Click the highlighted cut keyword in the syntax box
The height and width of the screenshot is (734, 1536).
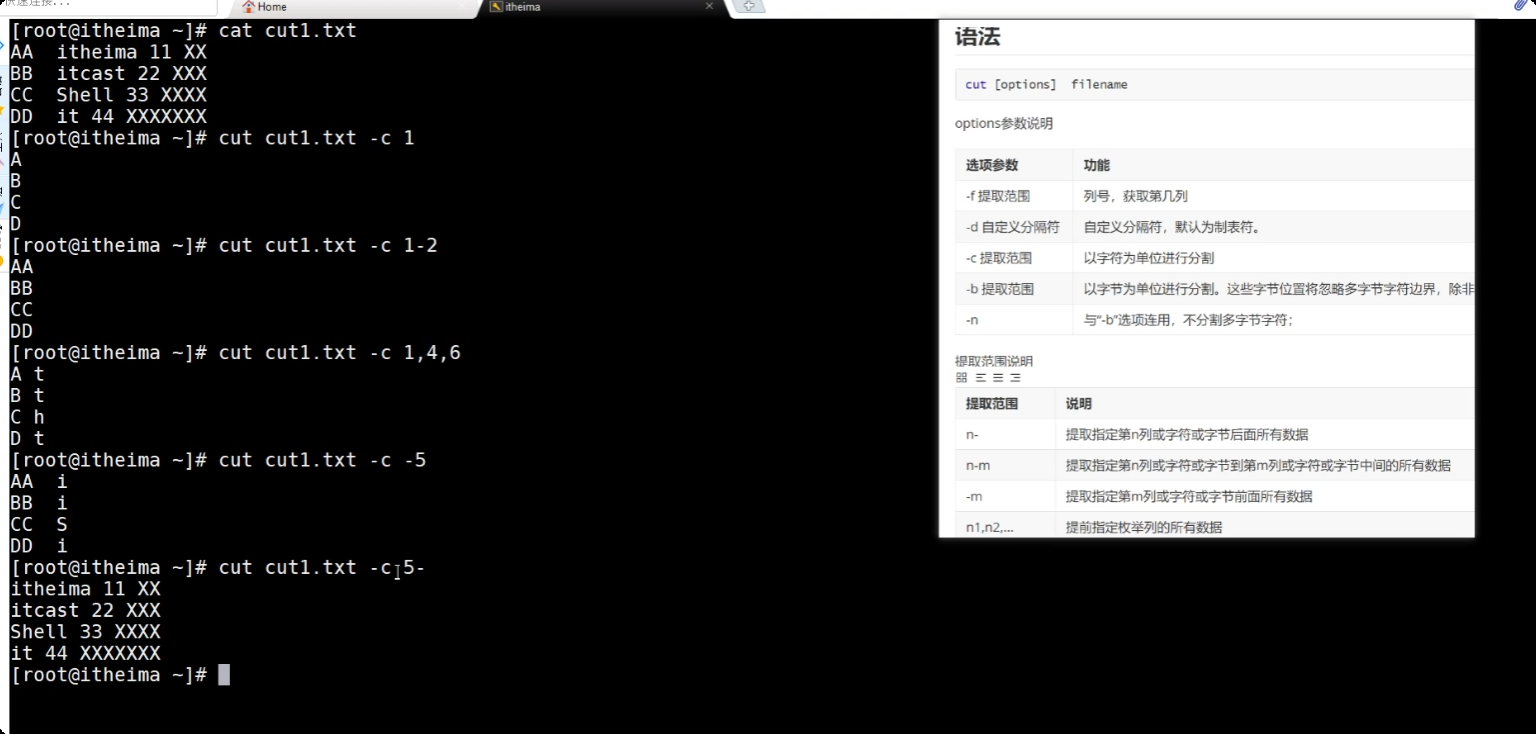coord(975,84)
